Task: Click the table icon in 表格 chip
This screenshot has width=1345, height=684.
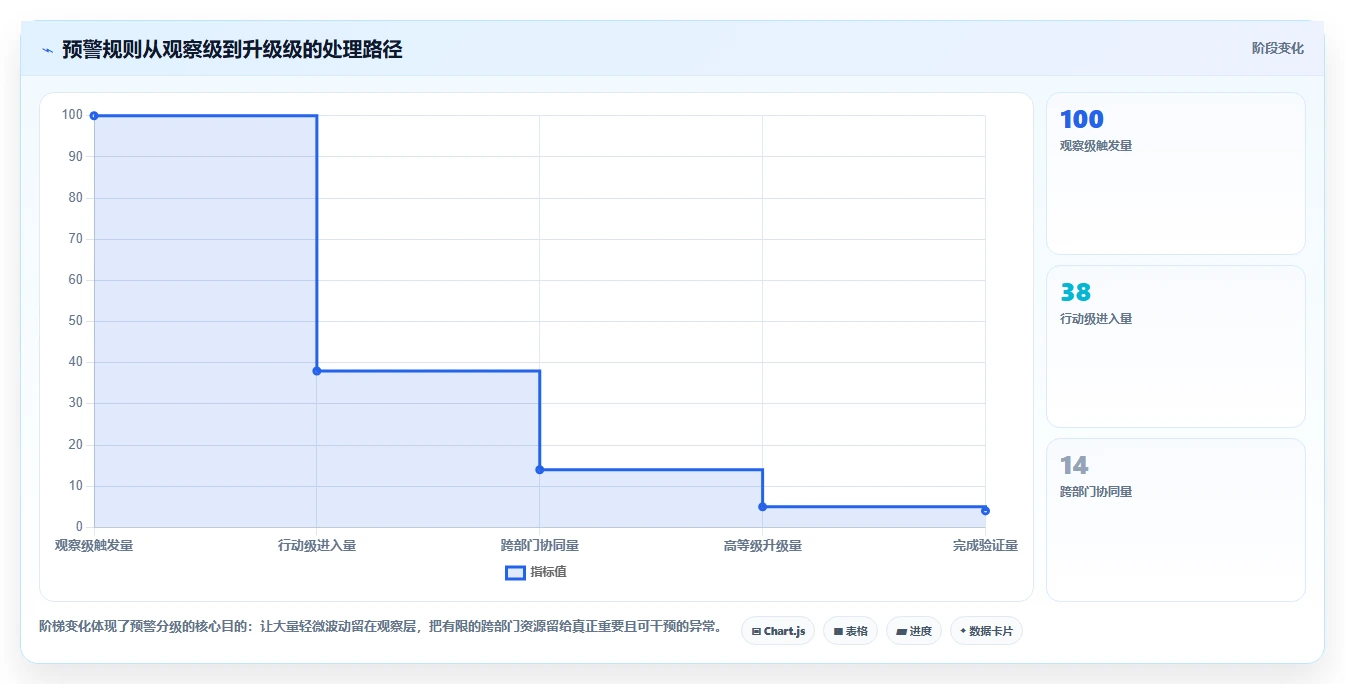Action: point(838,632)
